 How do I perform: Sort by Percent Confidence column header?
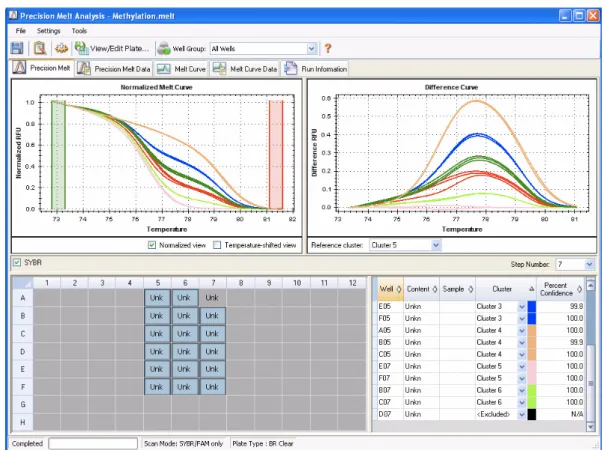[560, 289]
